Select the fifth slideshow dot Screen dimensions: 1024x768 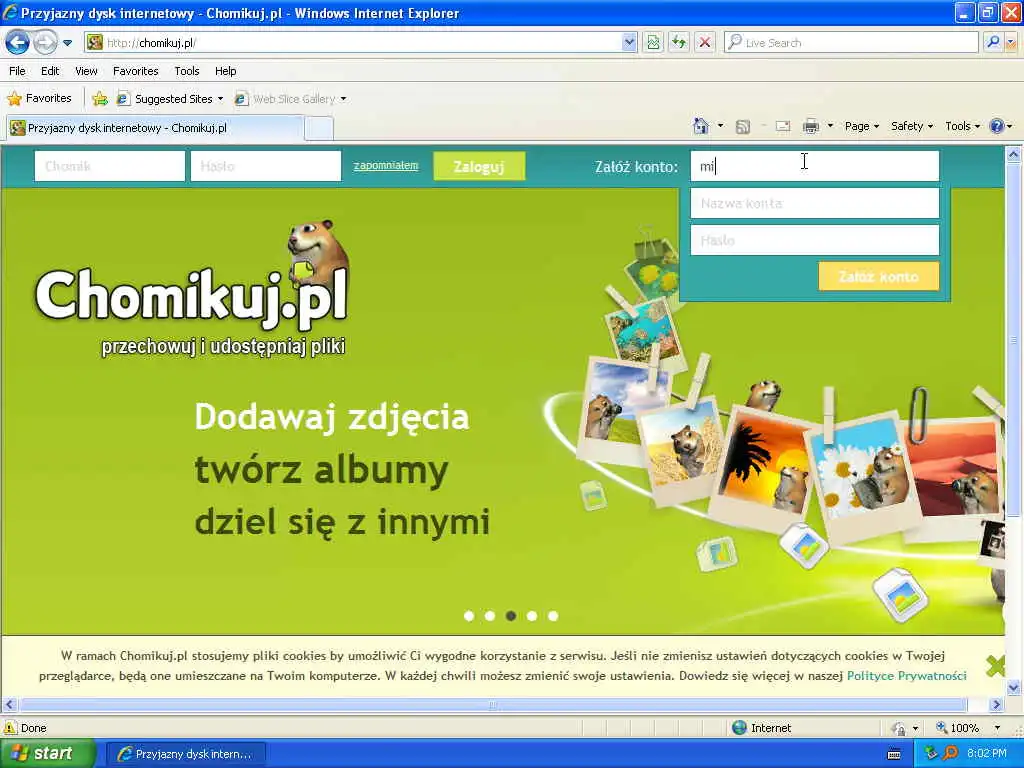click(552, 616)
